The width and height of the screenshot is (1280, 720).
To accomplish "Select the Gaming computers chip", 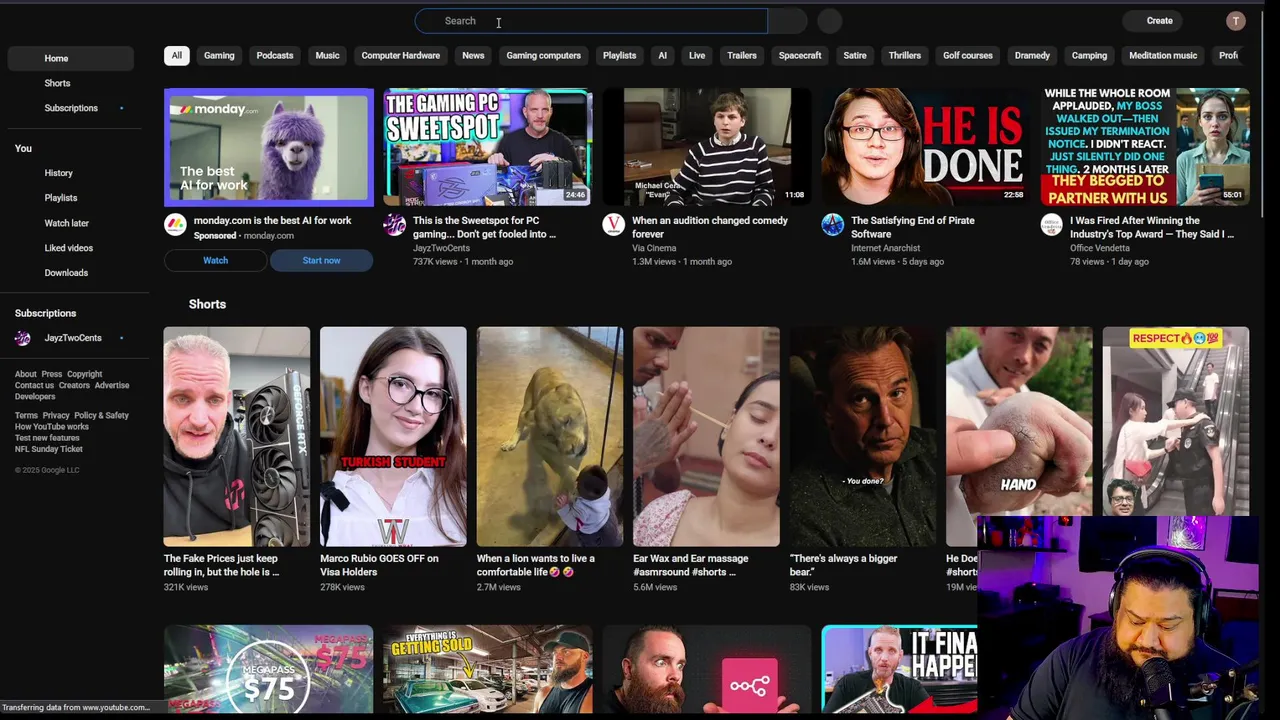I will point(543,56).
